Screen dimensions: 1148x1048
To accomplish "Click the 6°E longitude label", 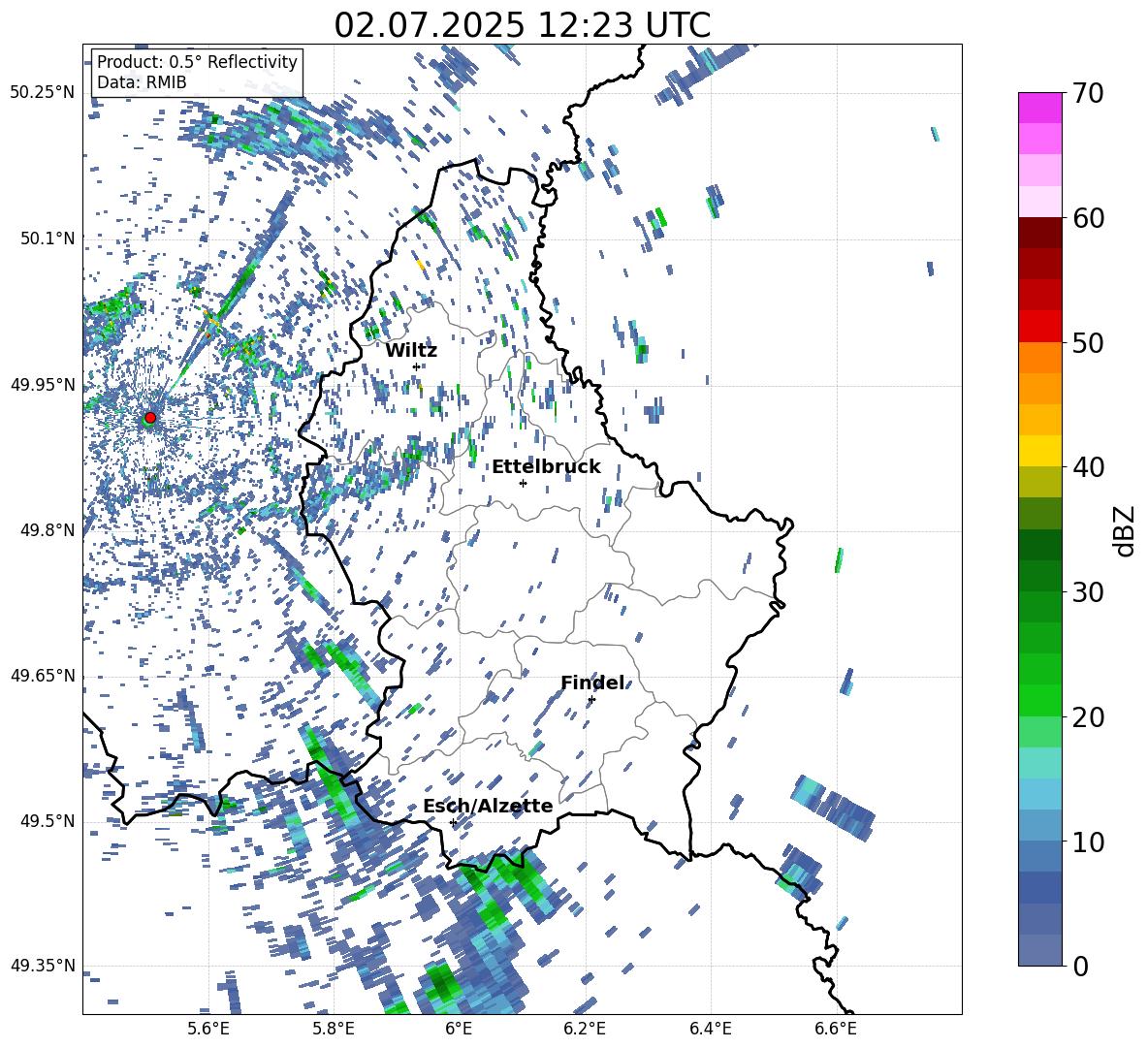I will point(459,1030).
